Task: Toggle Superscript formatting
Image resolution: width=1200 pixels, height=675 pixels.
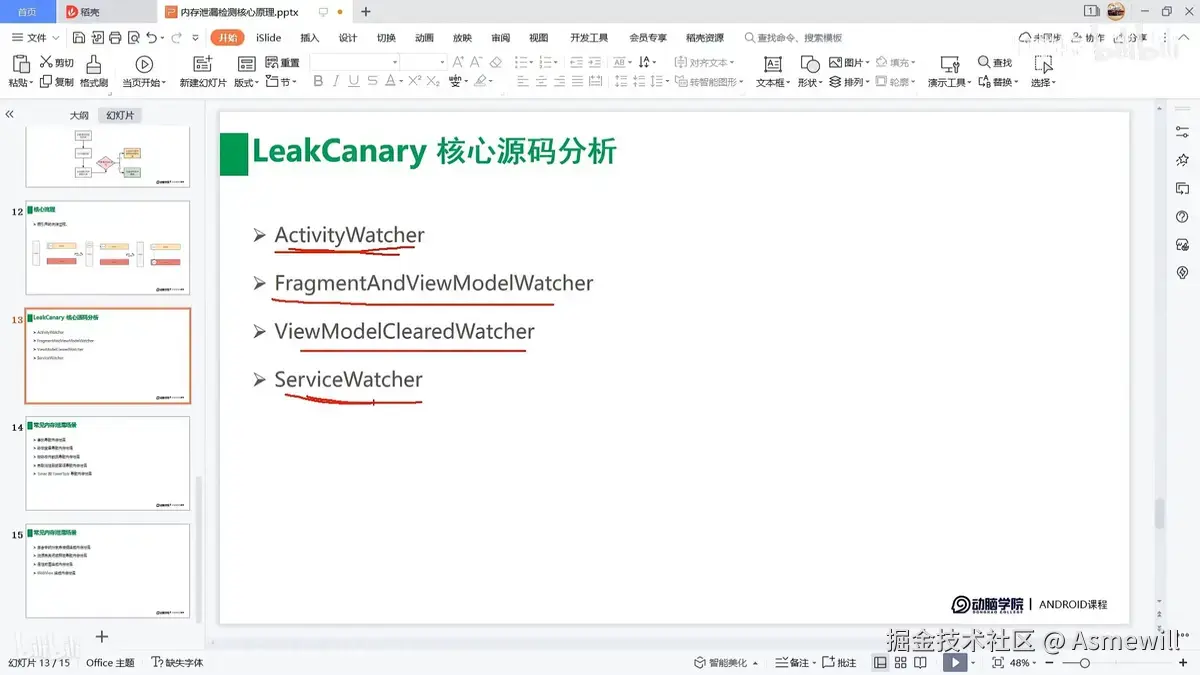Action: click(412, 82)
